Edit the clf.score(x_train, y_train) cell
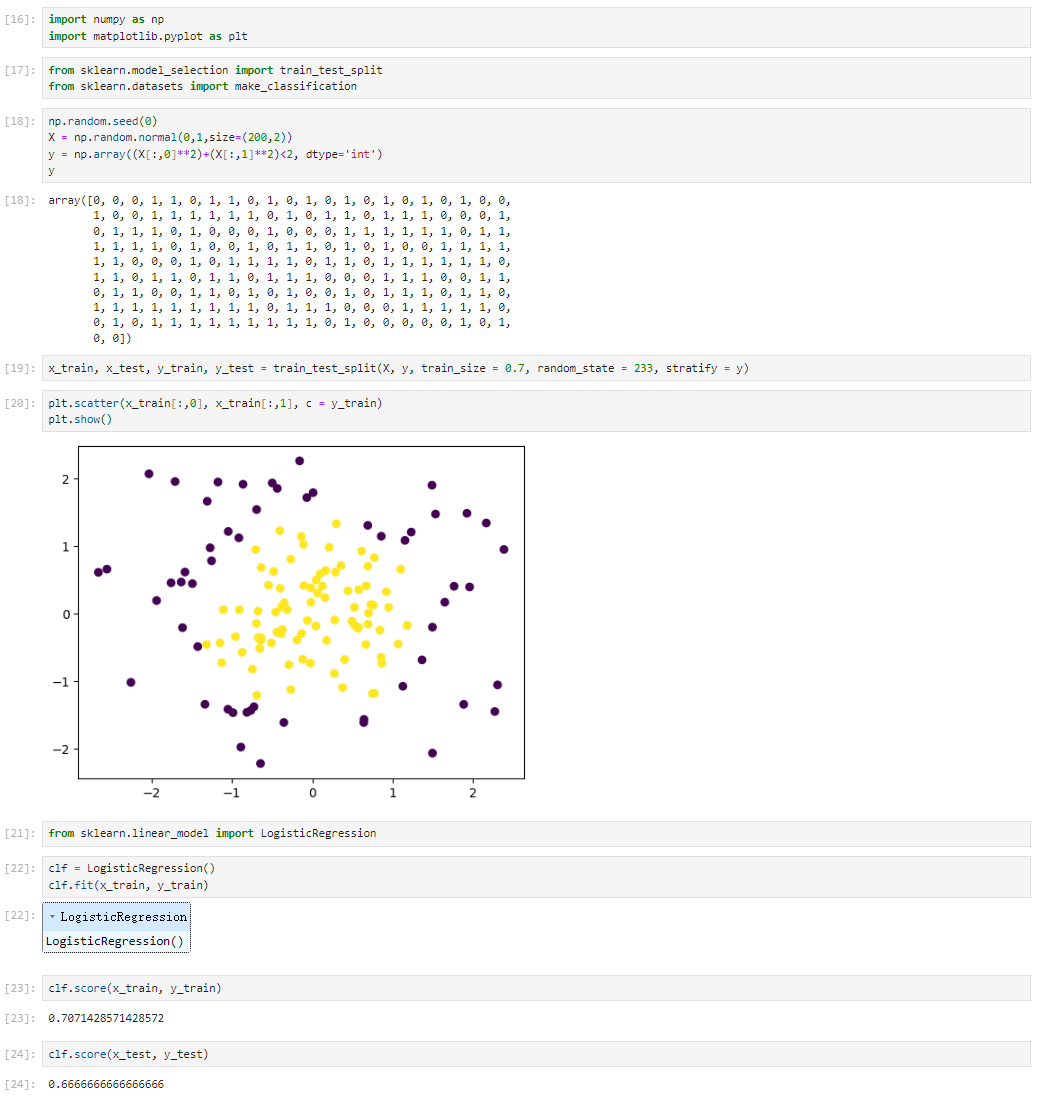The width and height of the screenshot is (1040, 1099). [536, 988]
